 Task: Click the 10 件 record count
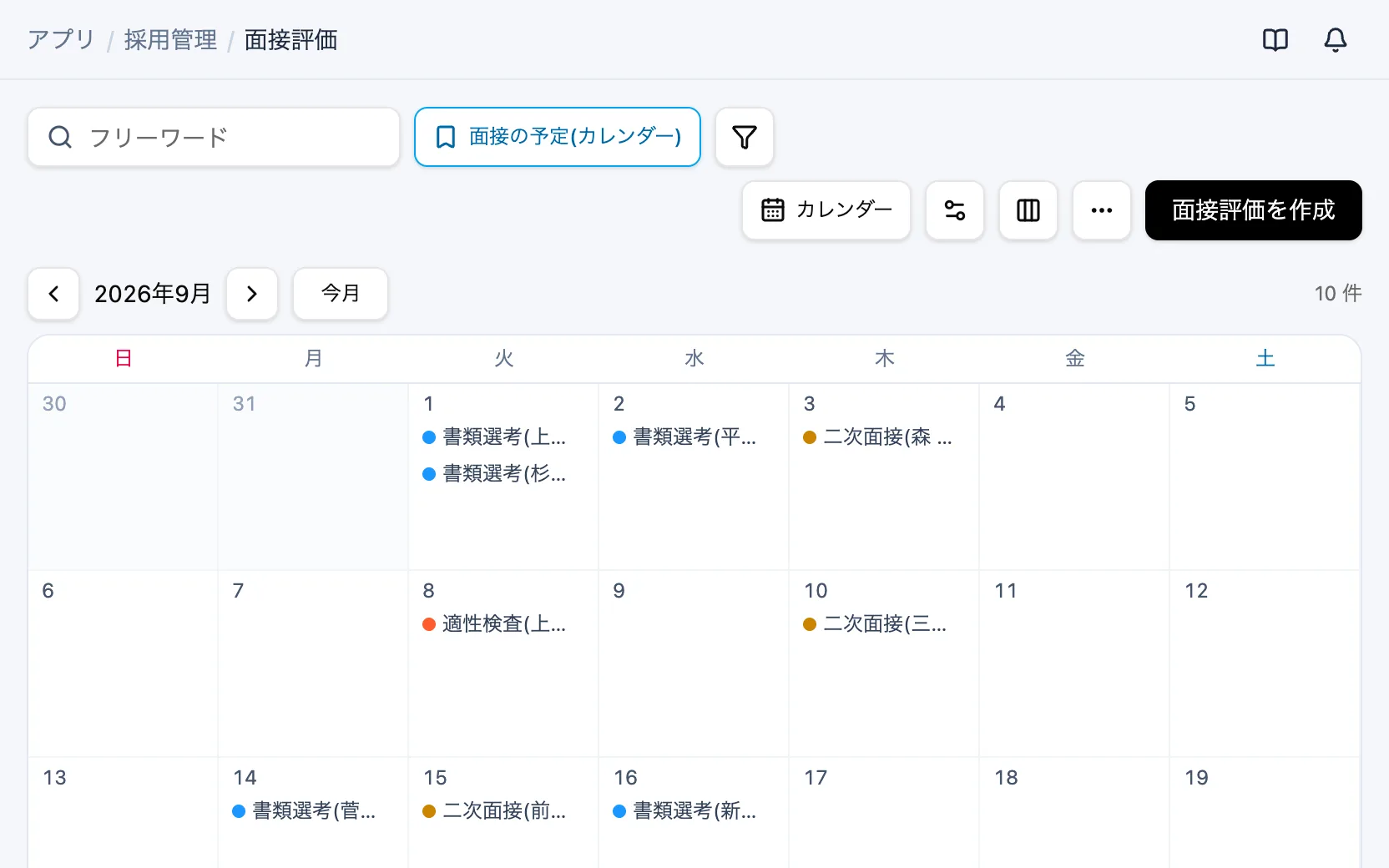coord(1338,294)
